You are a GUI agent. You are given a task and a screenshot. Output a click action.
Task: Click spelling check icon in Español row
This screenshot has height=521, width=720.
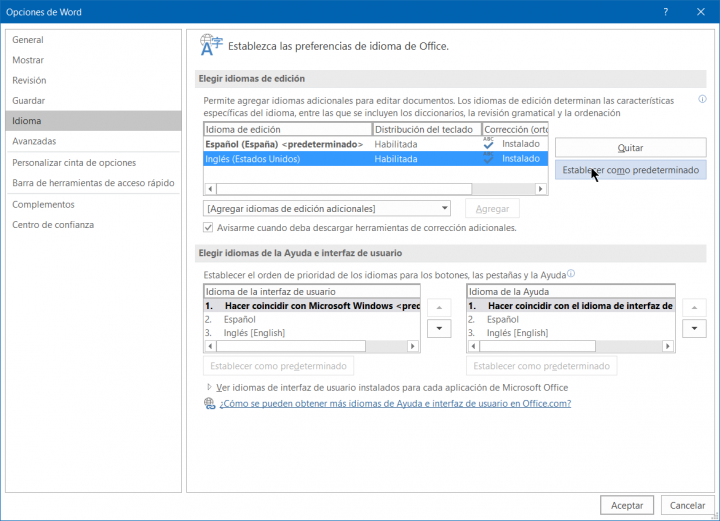coord(489,144)
